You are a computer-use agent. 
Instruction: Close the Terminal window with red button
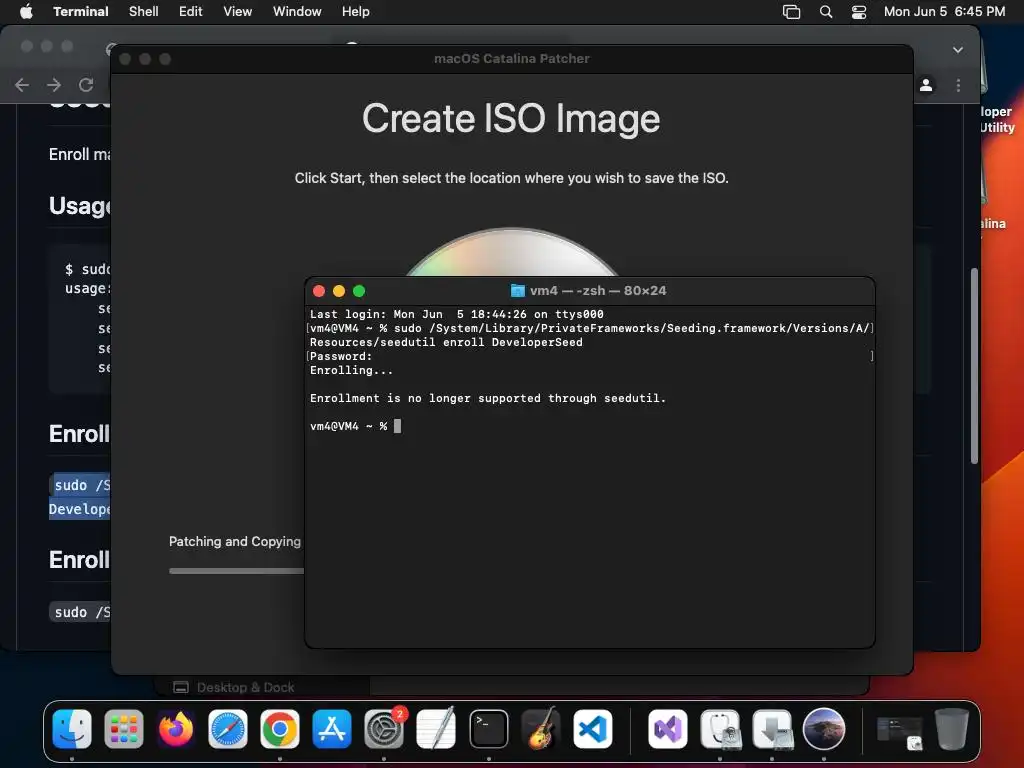(319, 291)
